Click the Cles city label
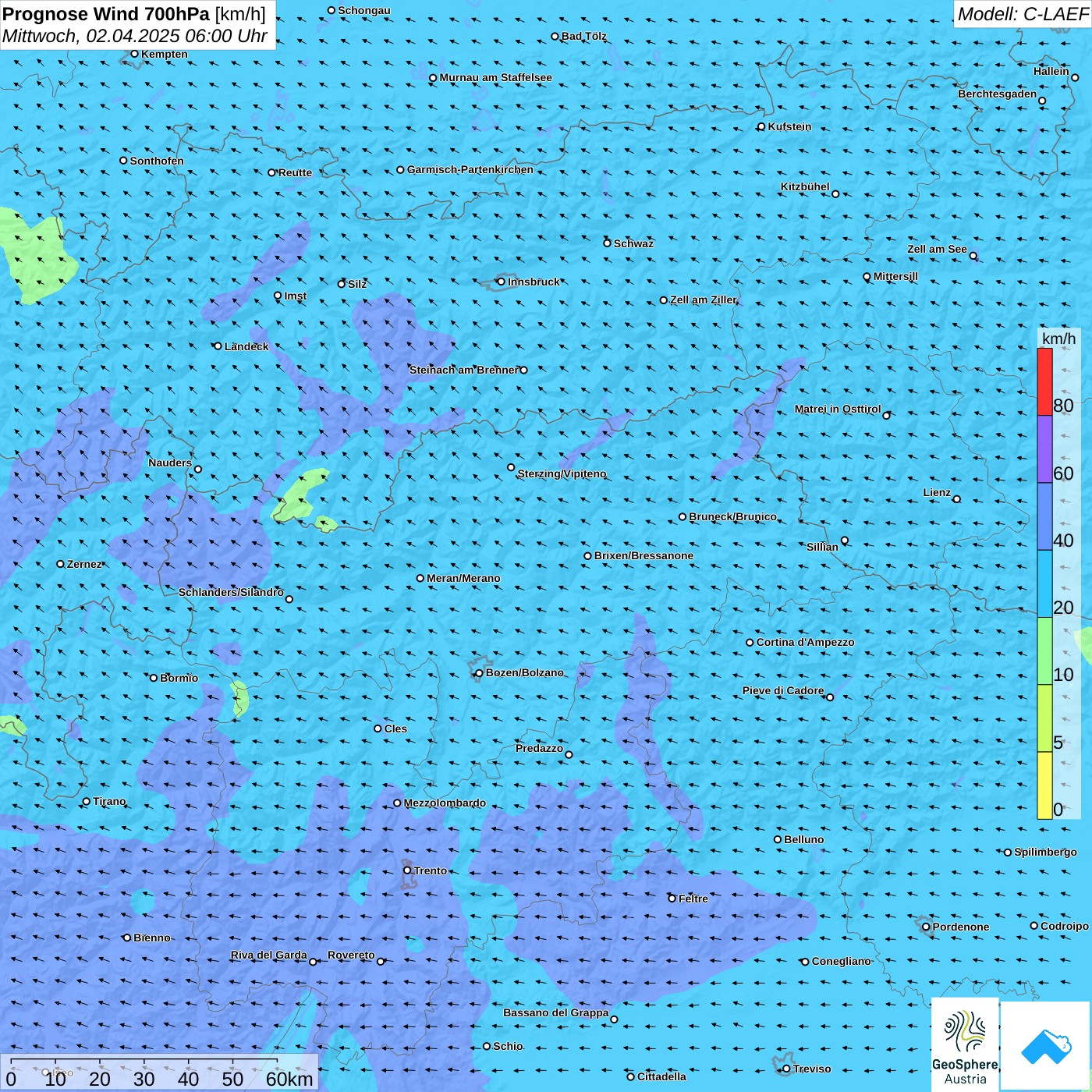This screenshot has width=1092, height=1092. coord(395,729)
